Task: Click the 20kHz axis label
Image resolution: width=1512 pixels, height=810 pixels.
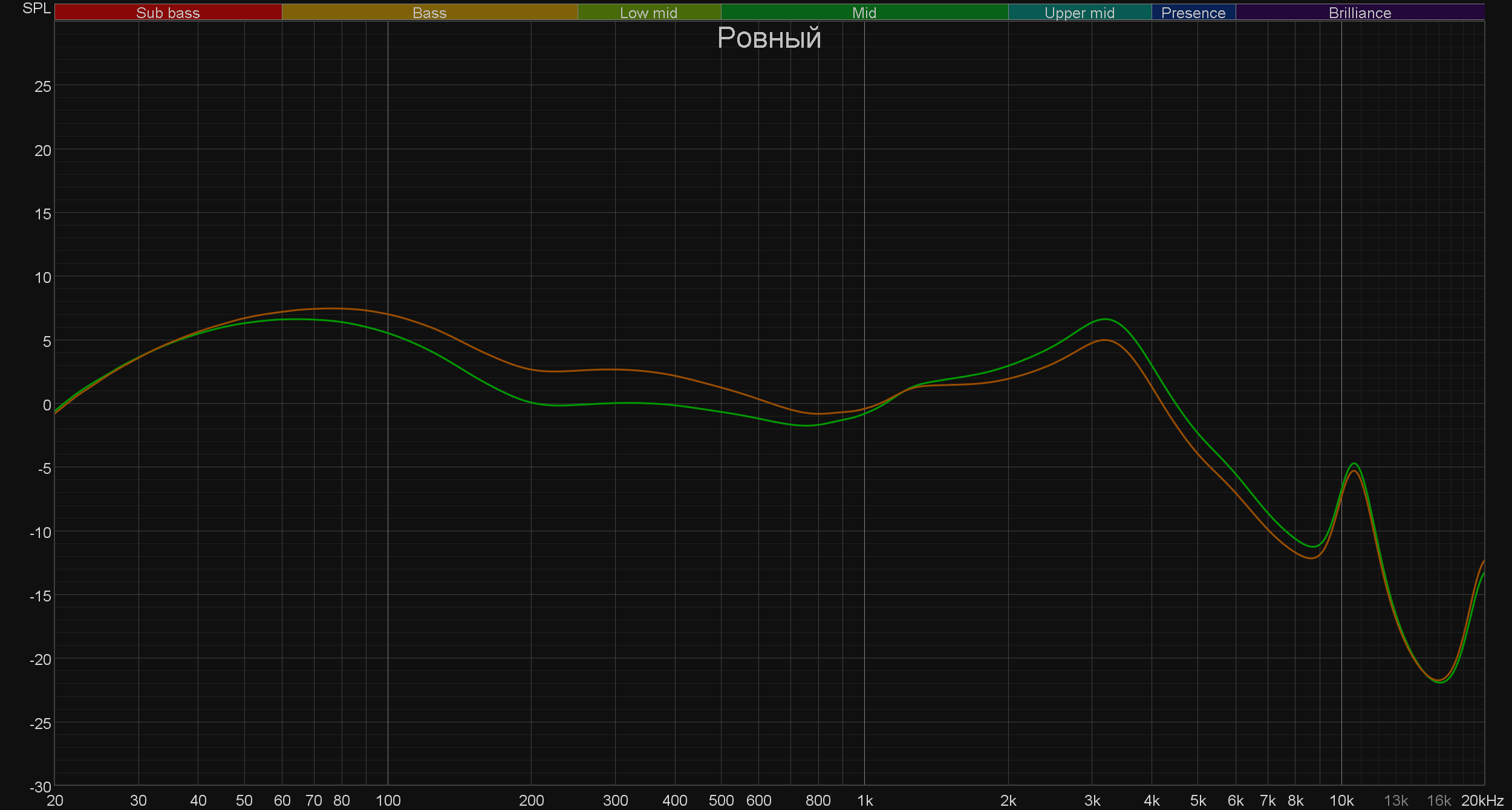Action: point(1482,800)
